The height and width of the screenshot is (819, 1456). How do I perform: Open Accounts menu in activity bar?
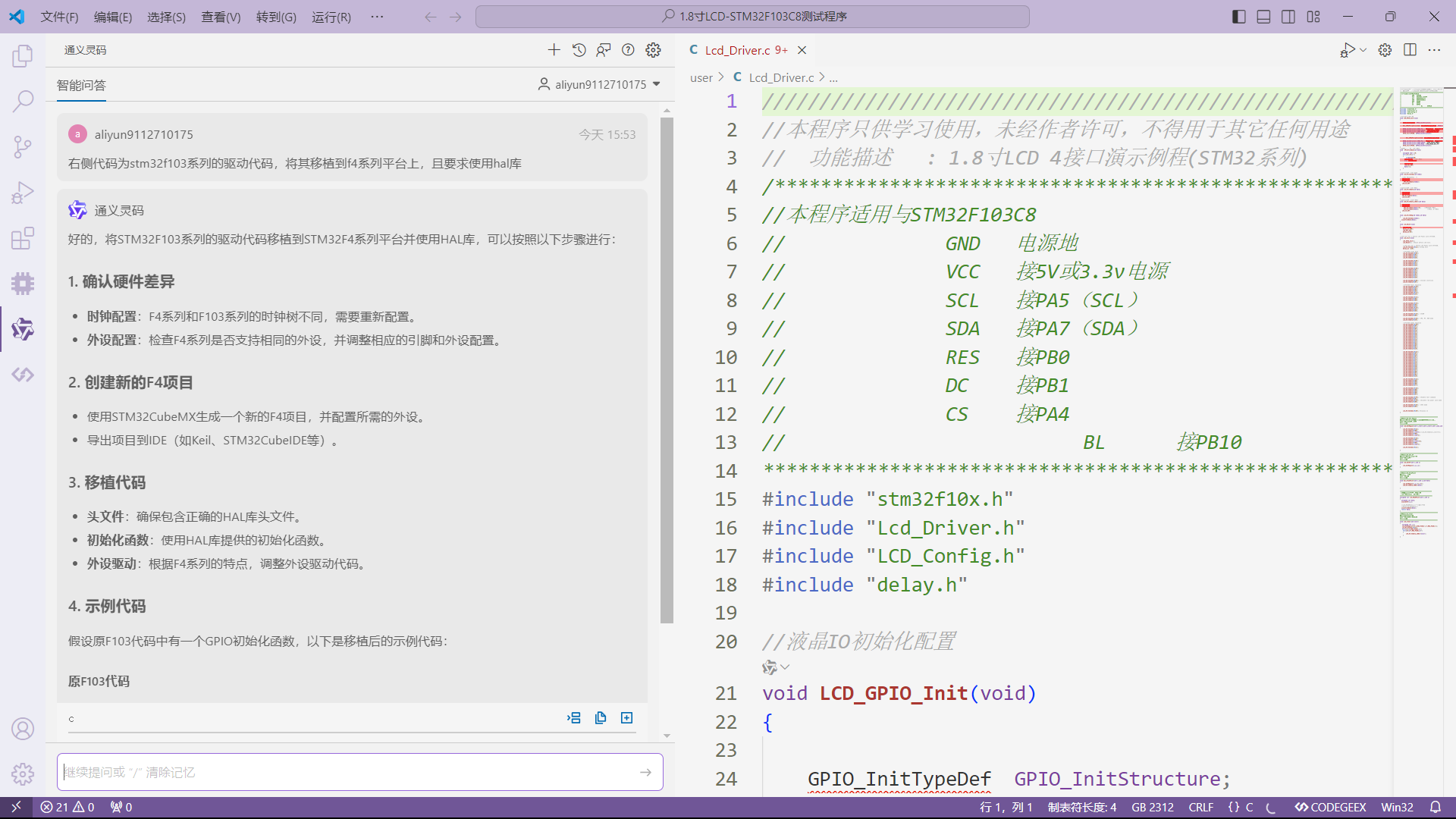(x=23, y=729)
